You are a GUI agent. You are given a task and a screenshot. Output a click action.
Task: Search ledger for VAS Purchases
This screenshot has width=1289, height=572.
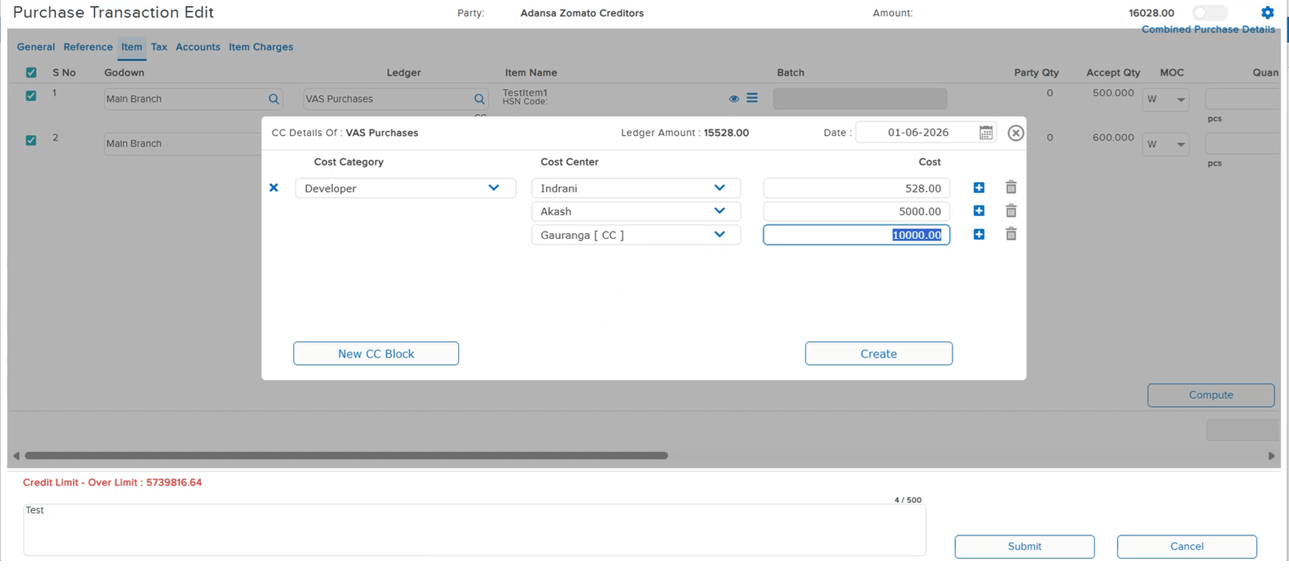coord(479,99)
